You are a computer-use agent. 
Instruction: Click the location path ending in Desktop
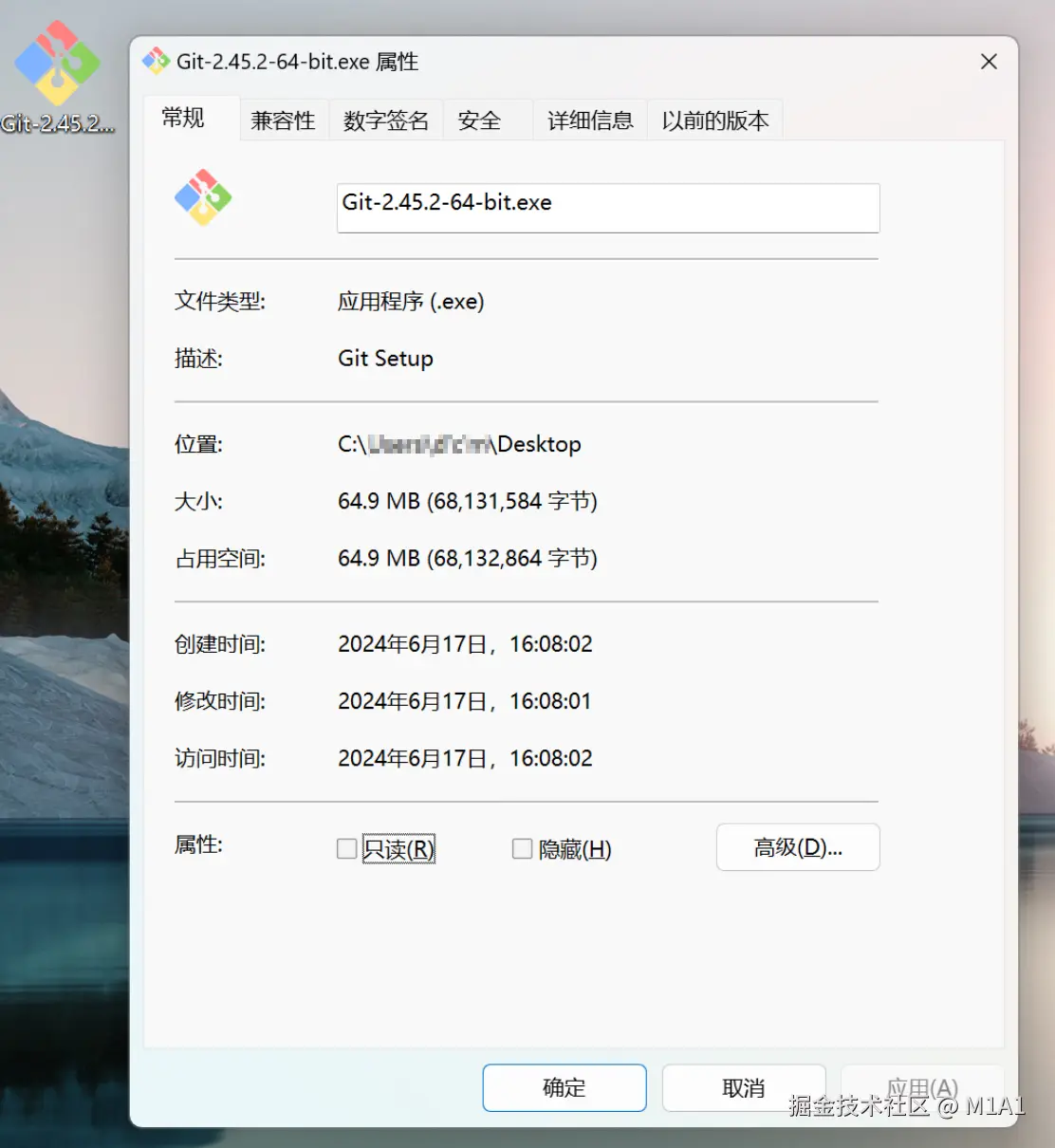tap(459, 444)
